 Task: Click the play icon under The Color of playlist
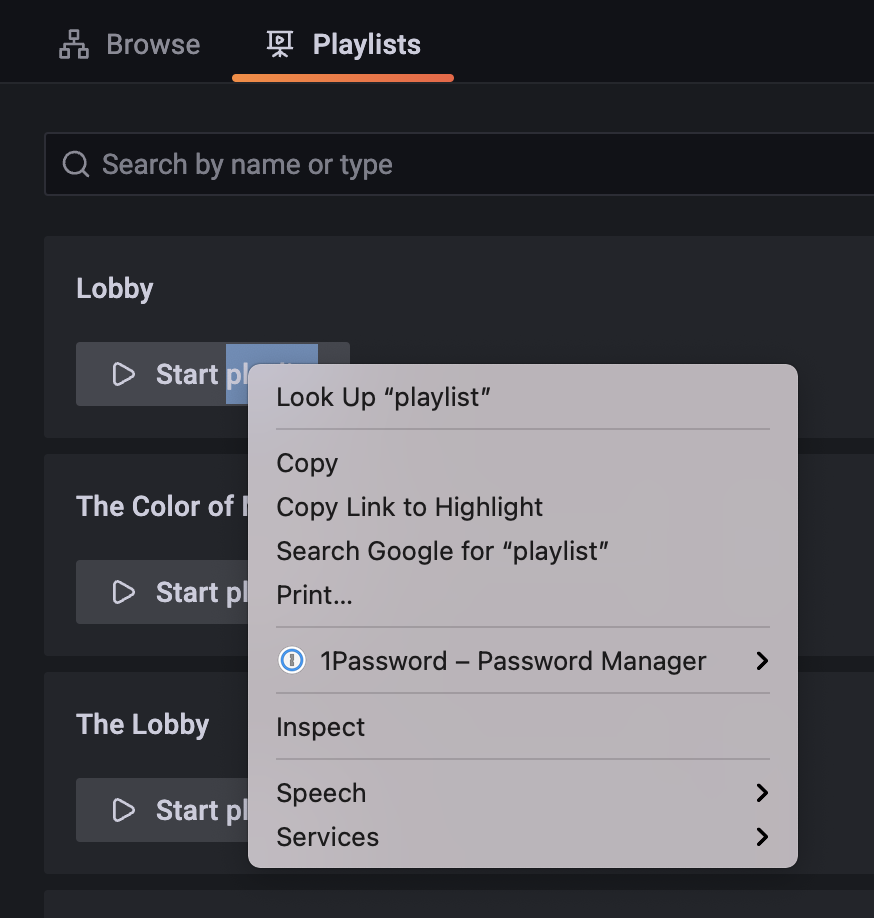click(x=123, y=592)
